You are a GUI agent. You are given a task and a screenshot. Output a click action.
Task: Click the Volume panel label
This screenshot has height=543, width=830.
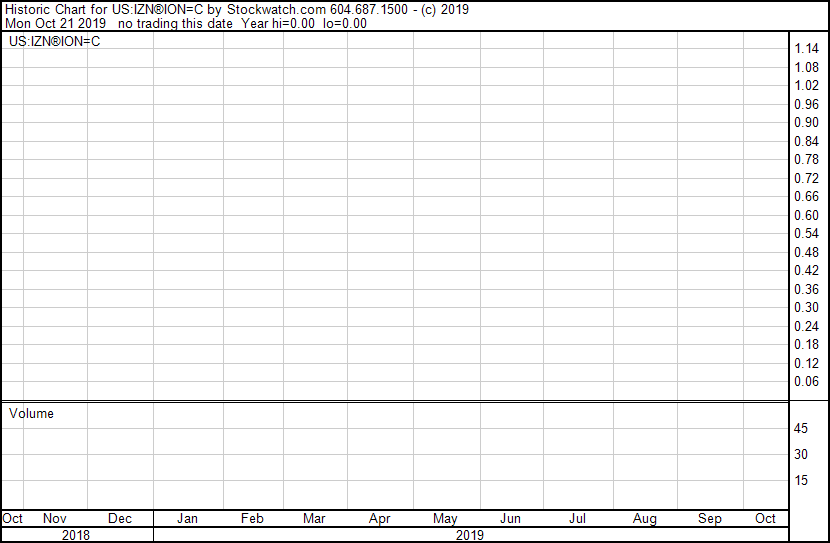31,413
